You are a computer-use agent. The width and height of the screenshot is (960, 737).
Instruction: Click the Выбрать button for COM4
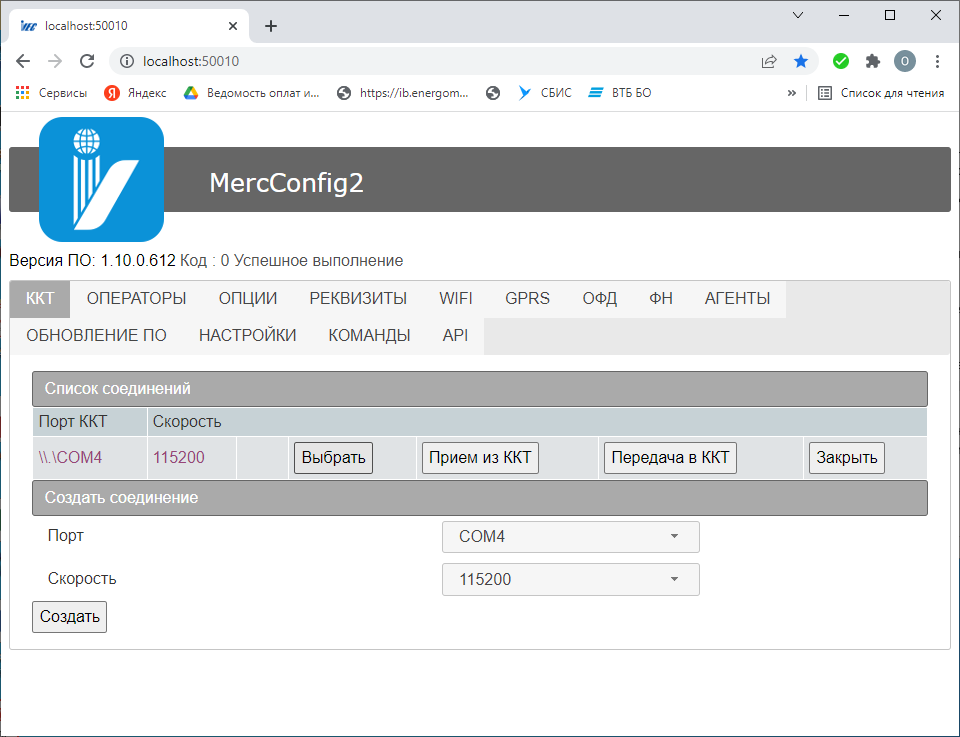coord(334,458)
